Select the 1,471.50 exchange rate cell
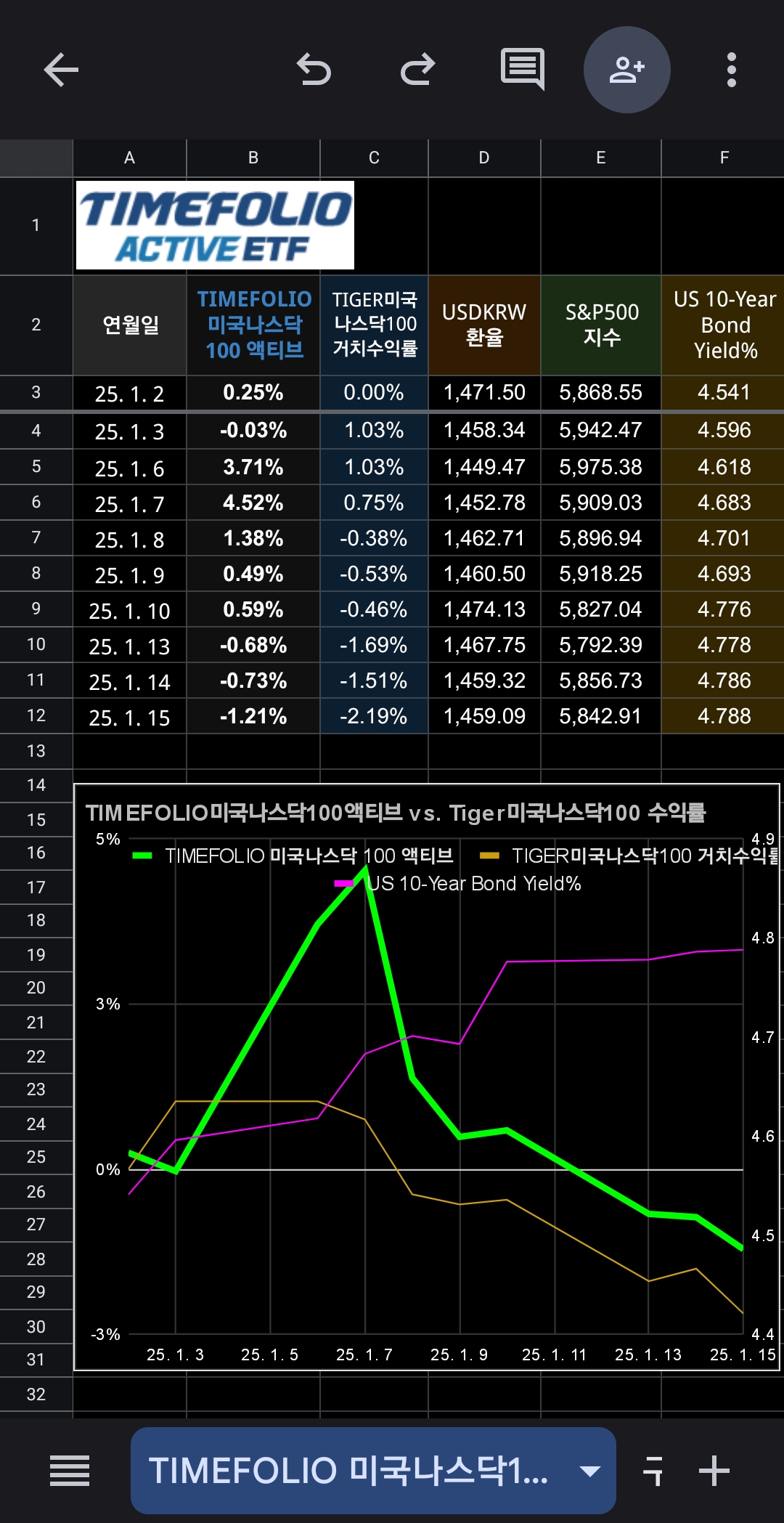This screenshot has height=1523, width=784. (x=484, y=393)
